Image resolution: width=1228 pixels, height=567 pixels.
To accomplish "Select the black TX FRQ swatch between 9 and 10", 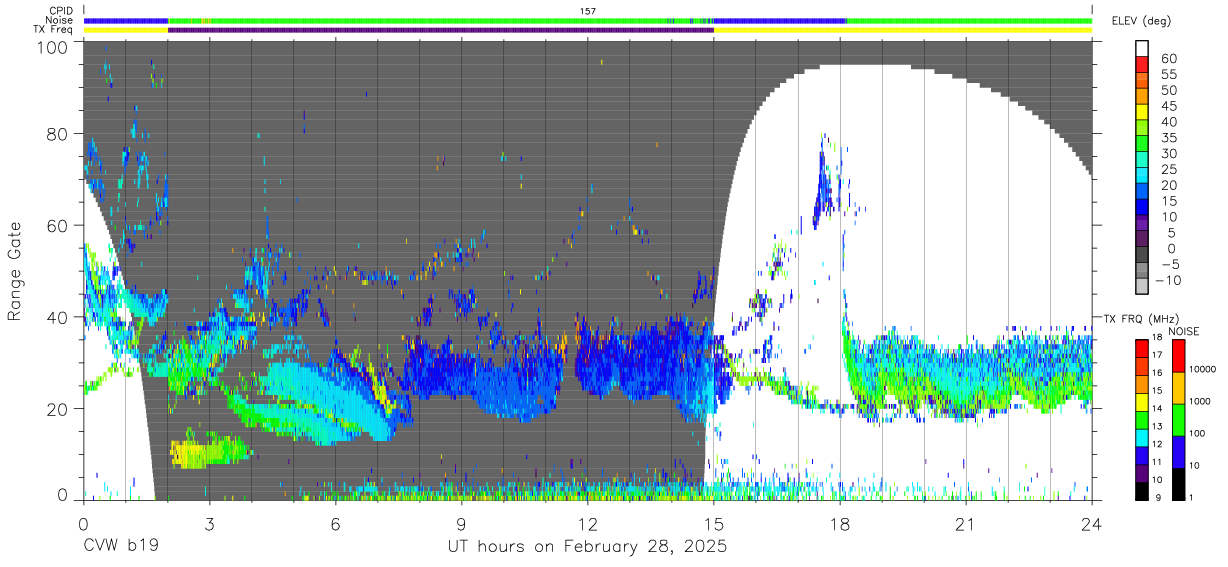I will point(1142,489).
